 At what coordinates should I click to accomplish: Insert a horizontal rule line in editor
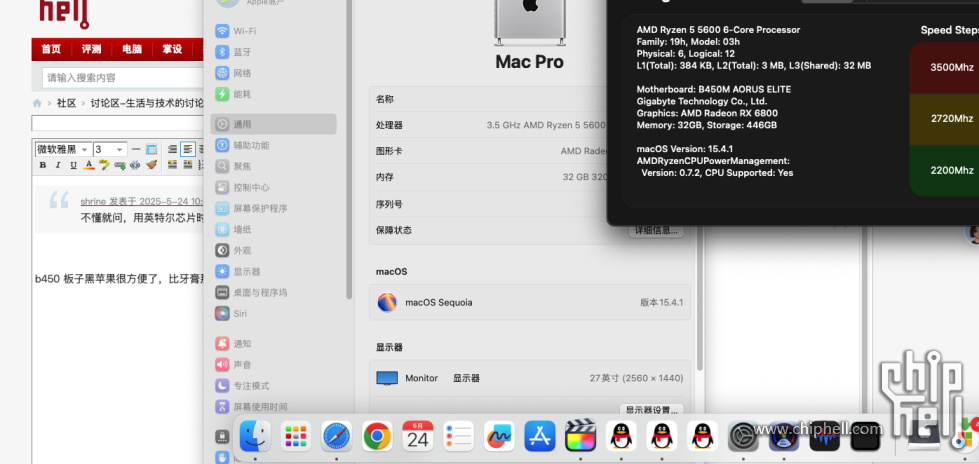pos(136,149)
